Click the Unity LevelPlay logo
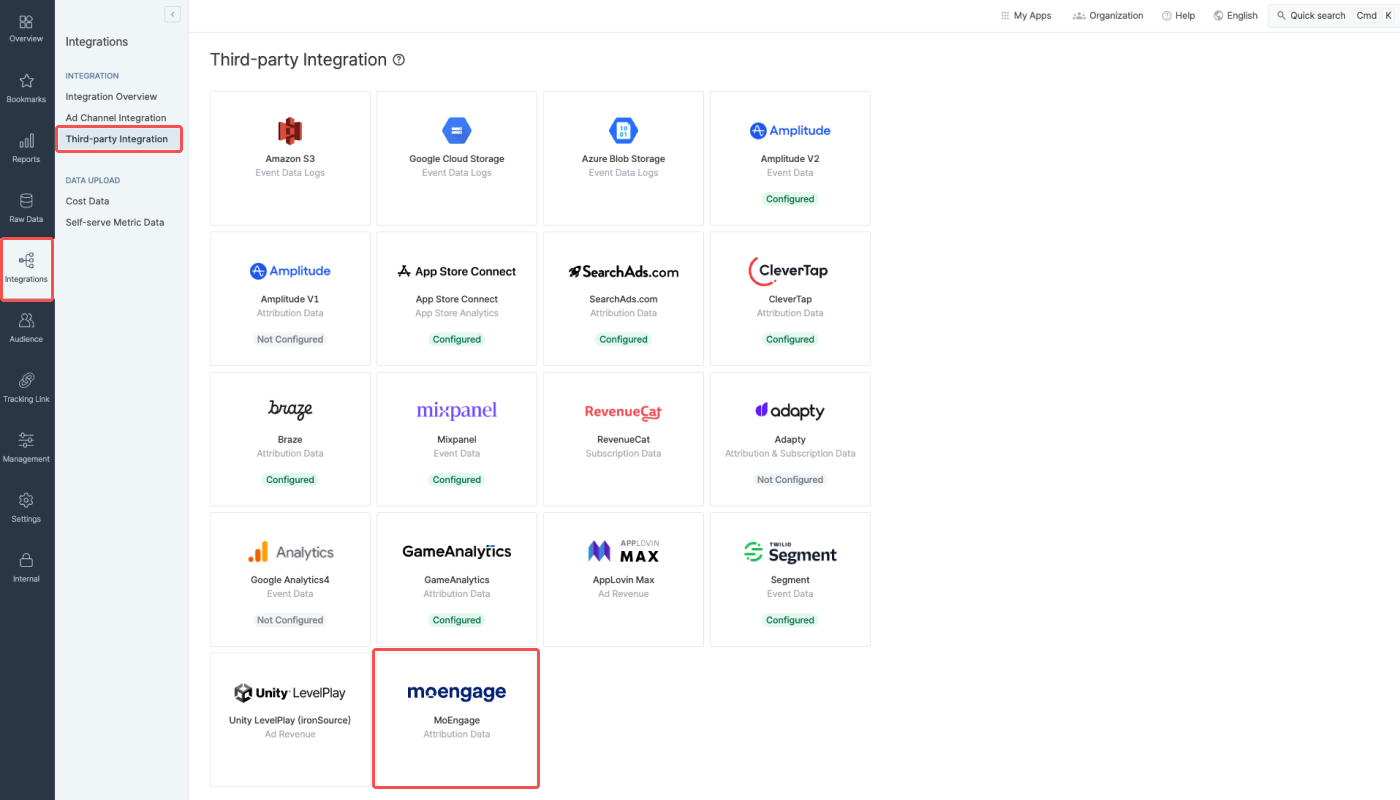The image size is (1400, 800). (290, 692)
